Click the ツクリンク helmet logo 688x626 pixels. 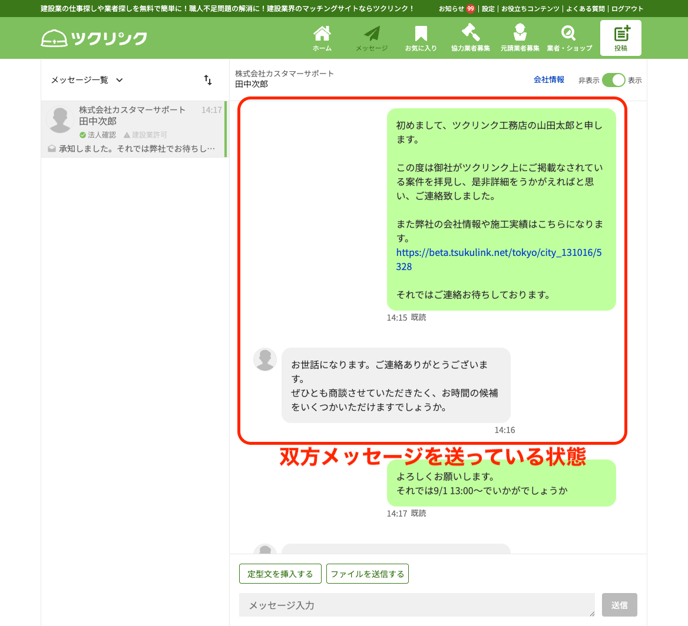tap(94, 38)
